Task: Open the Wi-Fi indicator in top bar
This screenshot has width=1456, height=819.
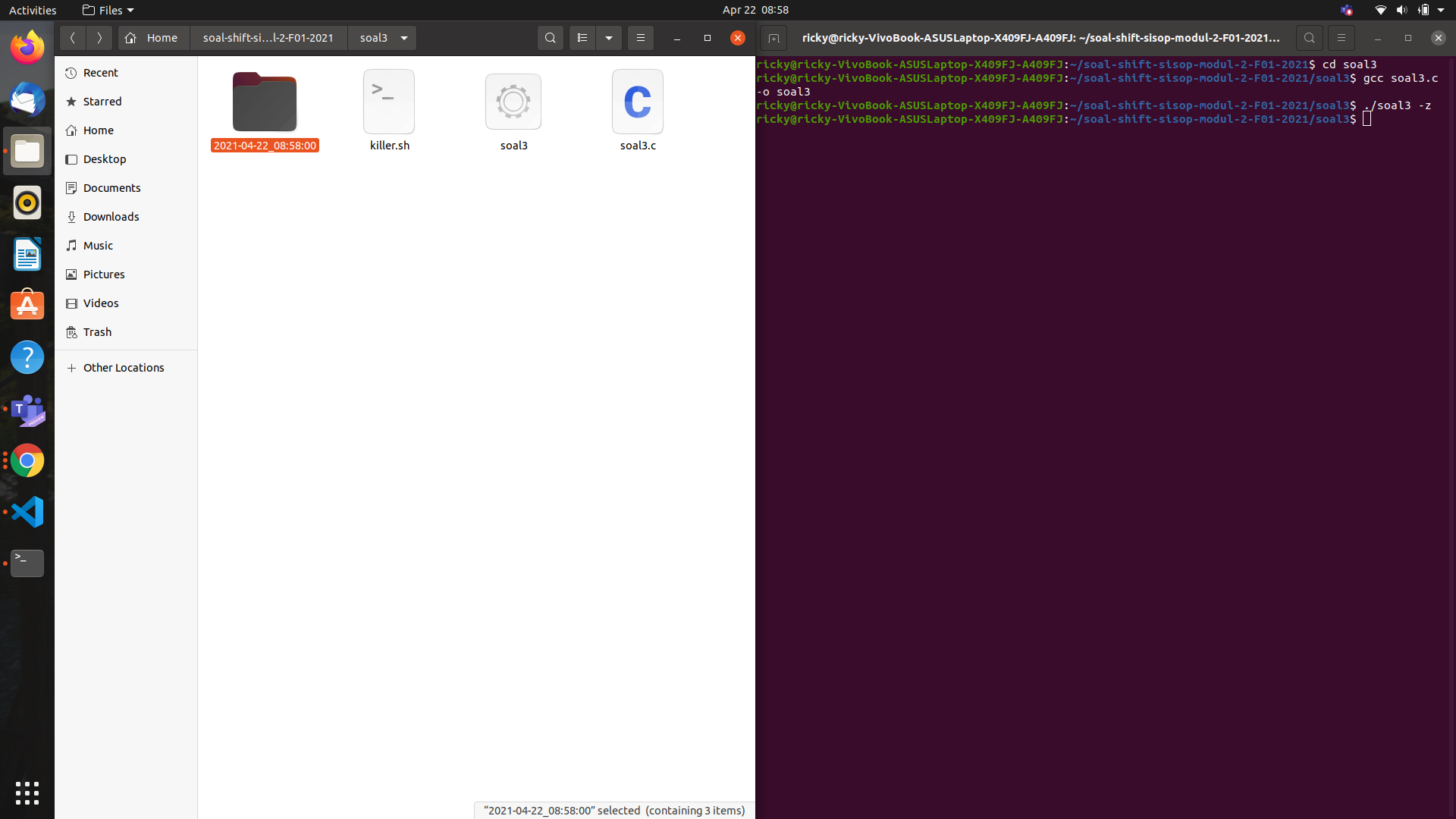Action: point(1381,10)
